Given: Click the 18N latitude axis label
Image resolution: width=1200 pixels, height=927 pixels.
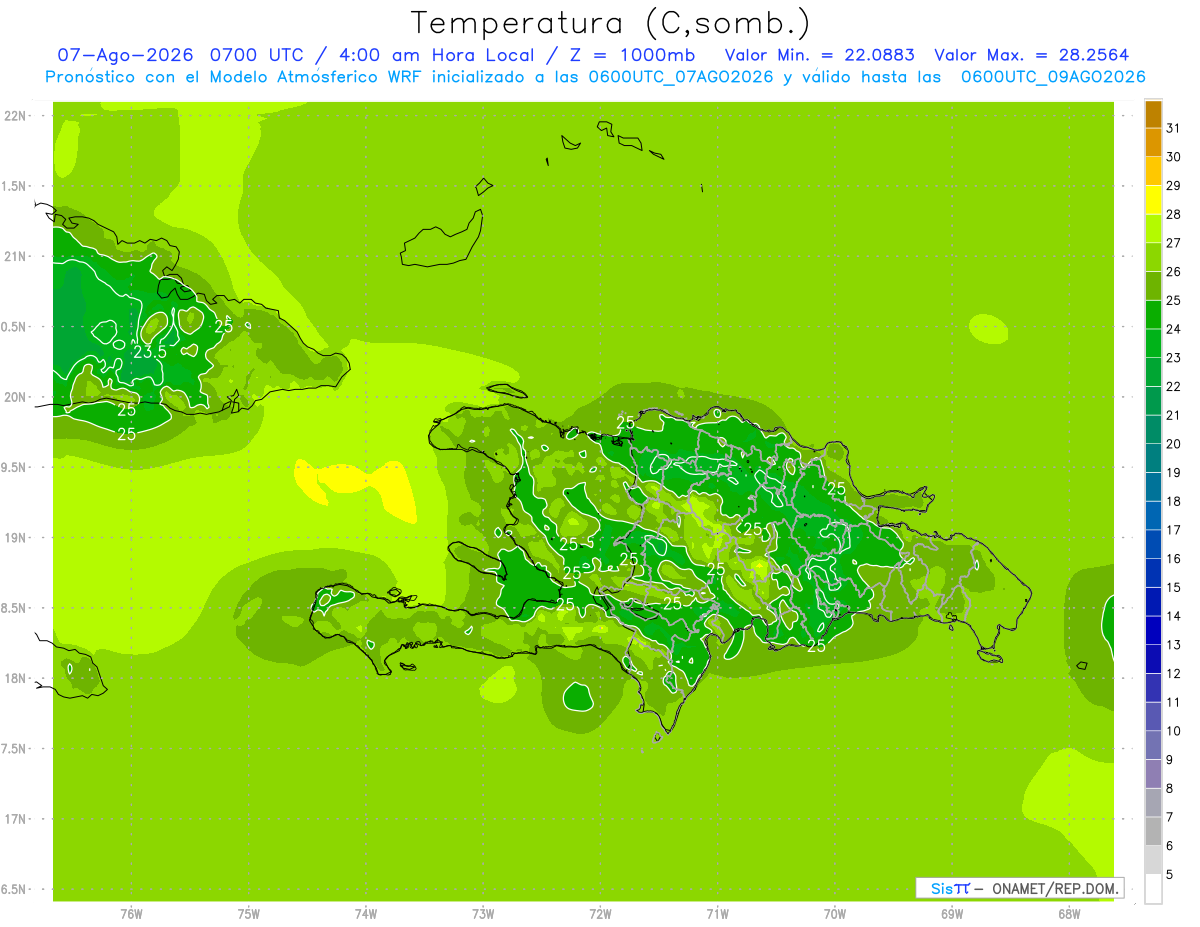Looking at the screenshot, I should (15, 679).
